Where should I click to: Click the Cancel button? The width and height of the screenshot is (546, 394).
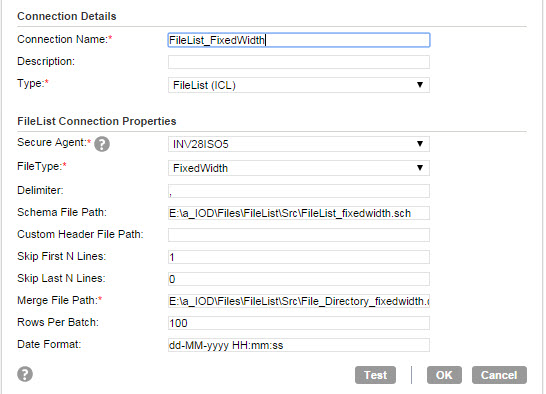tap(499, 375)
